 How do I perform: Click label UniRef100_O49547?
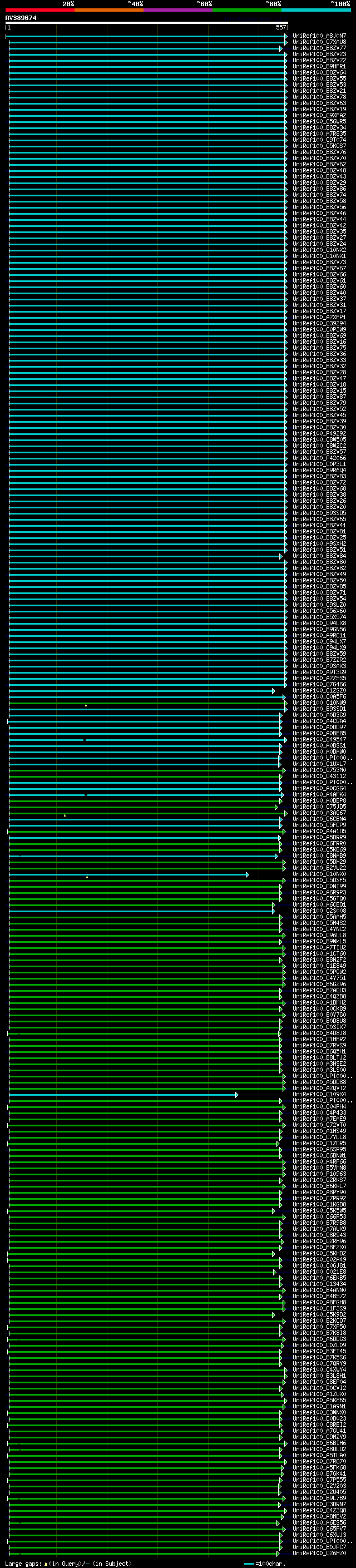(319, 740)
